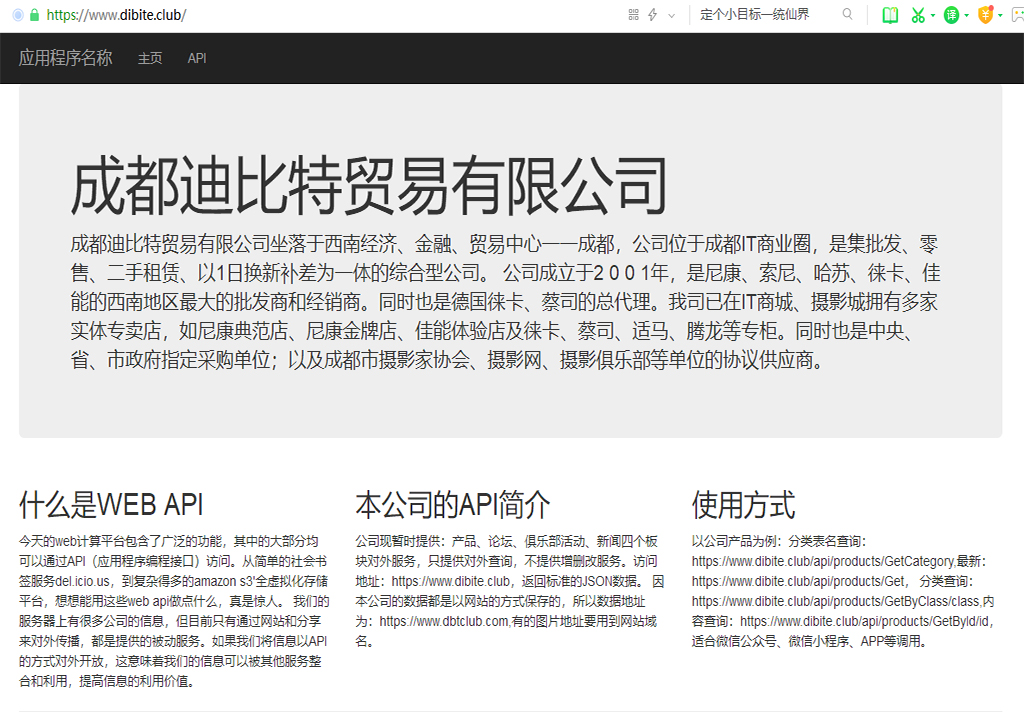Expand the scissors screenshot dropdown arrow
This screenshot has height=713, width=1024.
coord(933,15)
